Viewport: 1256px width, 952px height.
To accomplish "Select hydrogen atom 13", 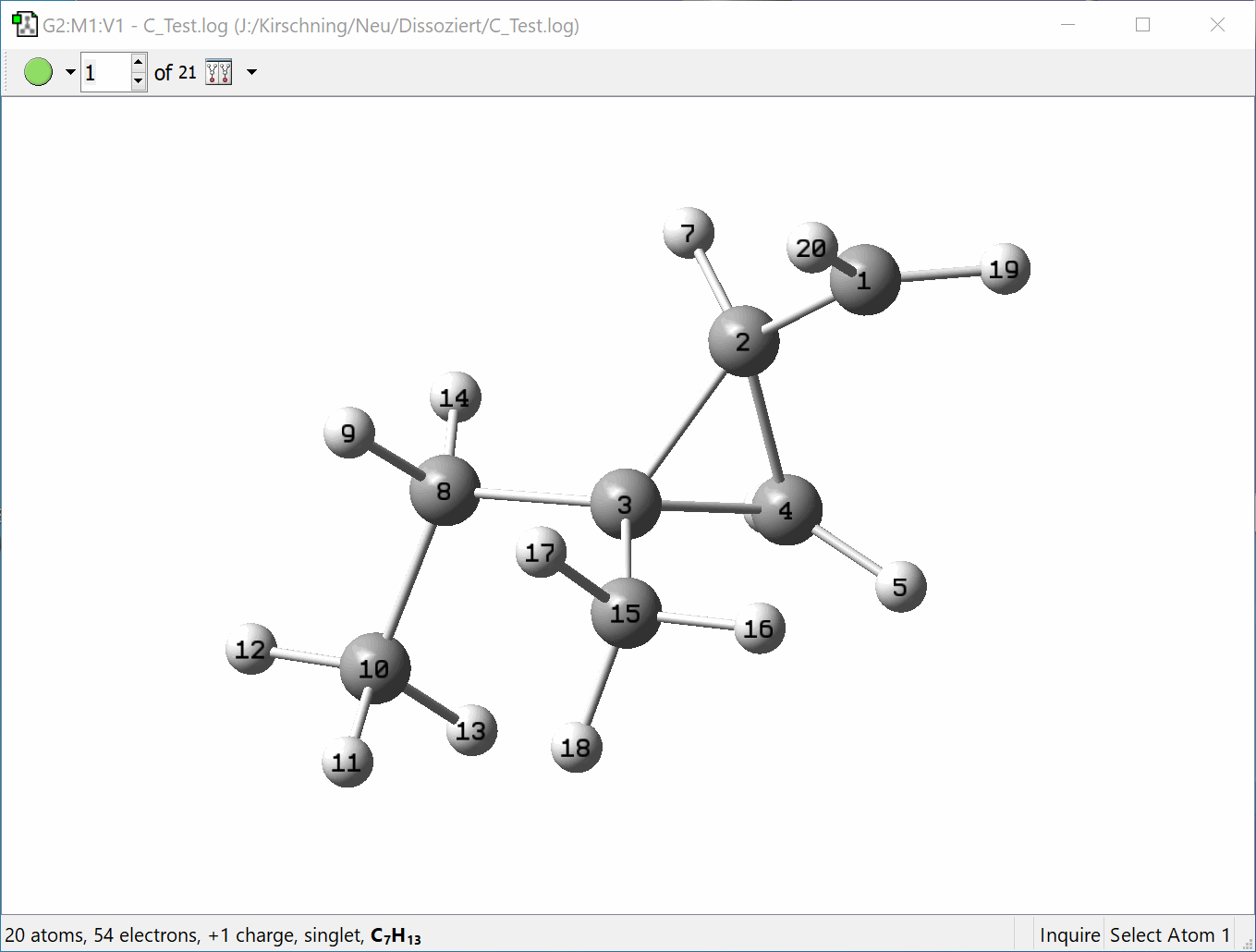I will point(471,730).
